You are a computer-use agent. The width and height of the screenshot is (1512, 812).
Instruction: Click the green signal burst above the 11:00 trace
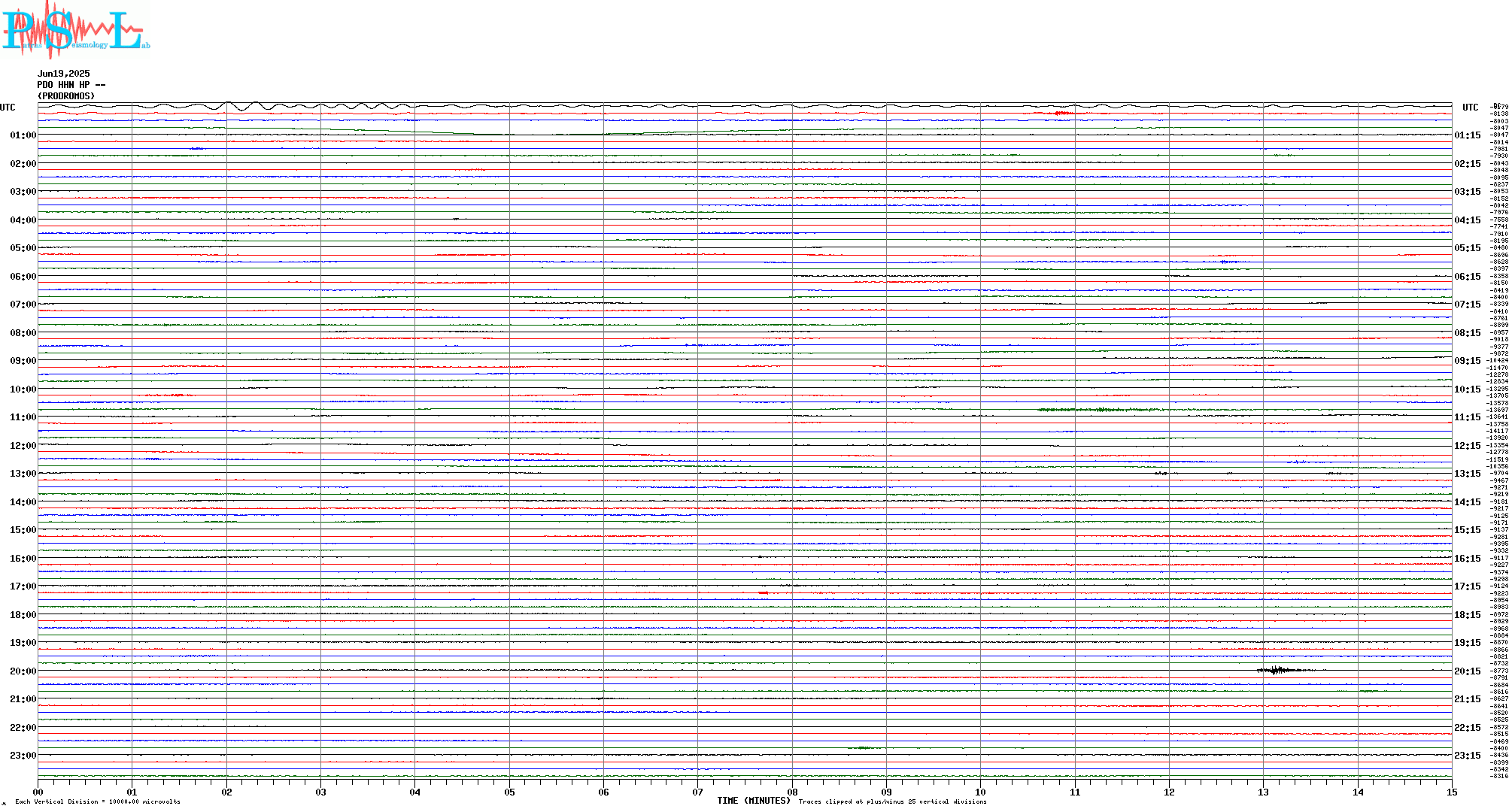1100,410
